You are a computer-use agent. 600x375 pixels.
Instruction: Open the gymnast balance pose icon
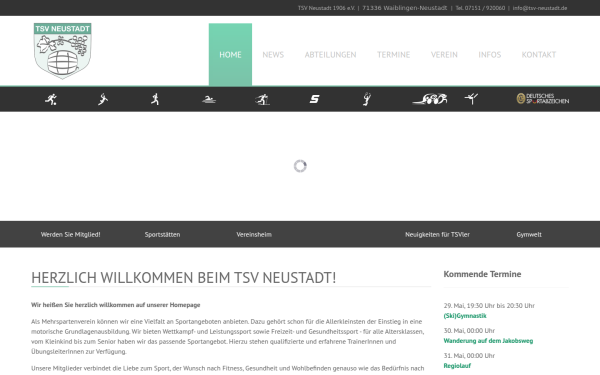point(471,99)
